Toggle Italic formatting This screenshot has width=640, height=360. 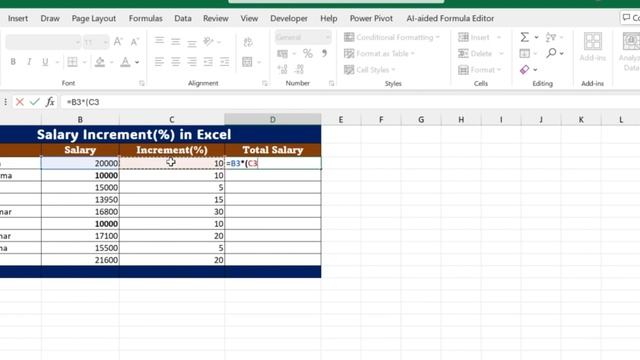coord(29,62)
